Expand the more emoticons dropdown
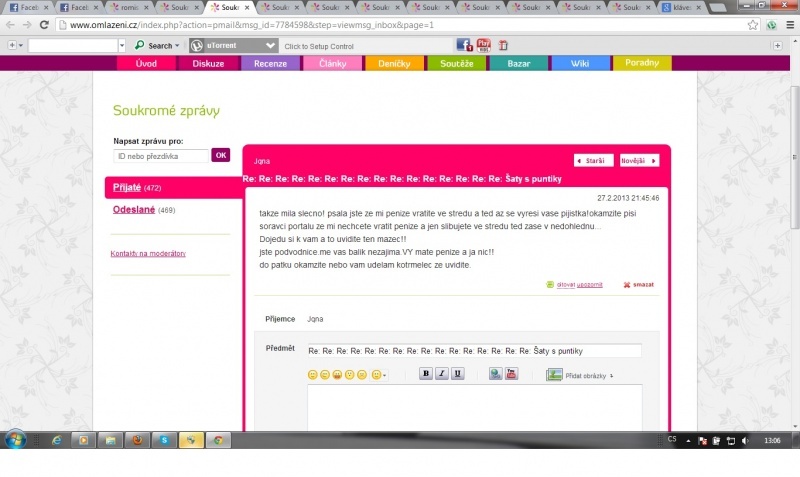The image size is (800, 477). coord(379,375)
